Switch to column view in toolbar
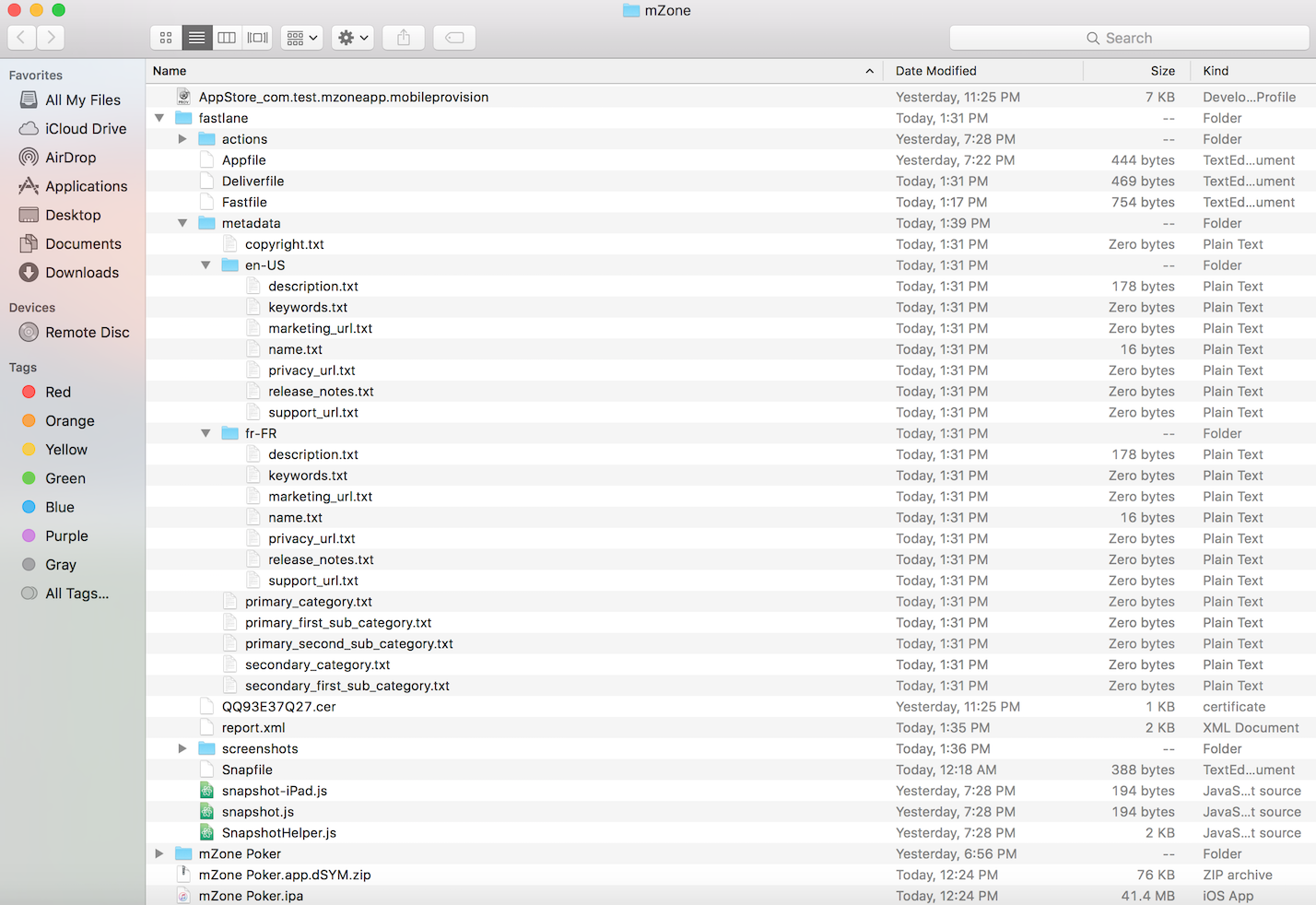Viewport: 1316px width, 905px height. (x=227, y=38)
